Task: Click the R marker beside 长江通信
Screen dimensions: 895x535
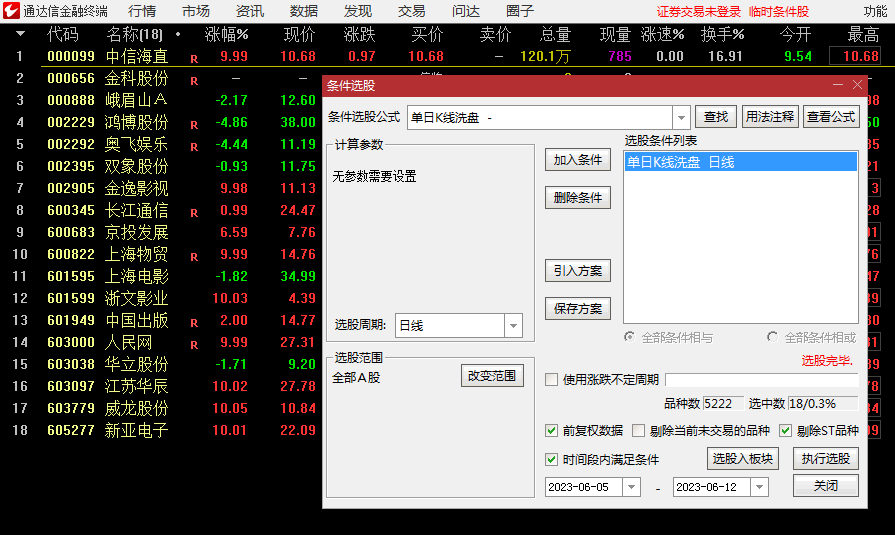Action: pos(194,213)
